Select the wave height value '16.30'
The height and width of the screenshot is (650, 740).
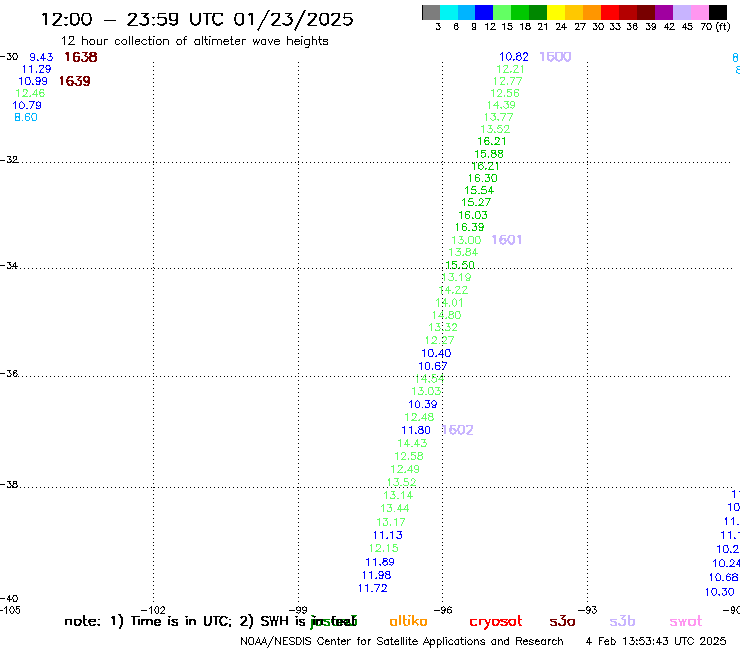pos(483,178)
